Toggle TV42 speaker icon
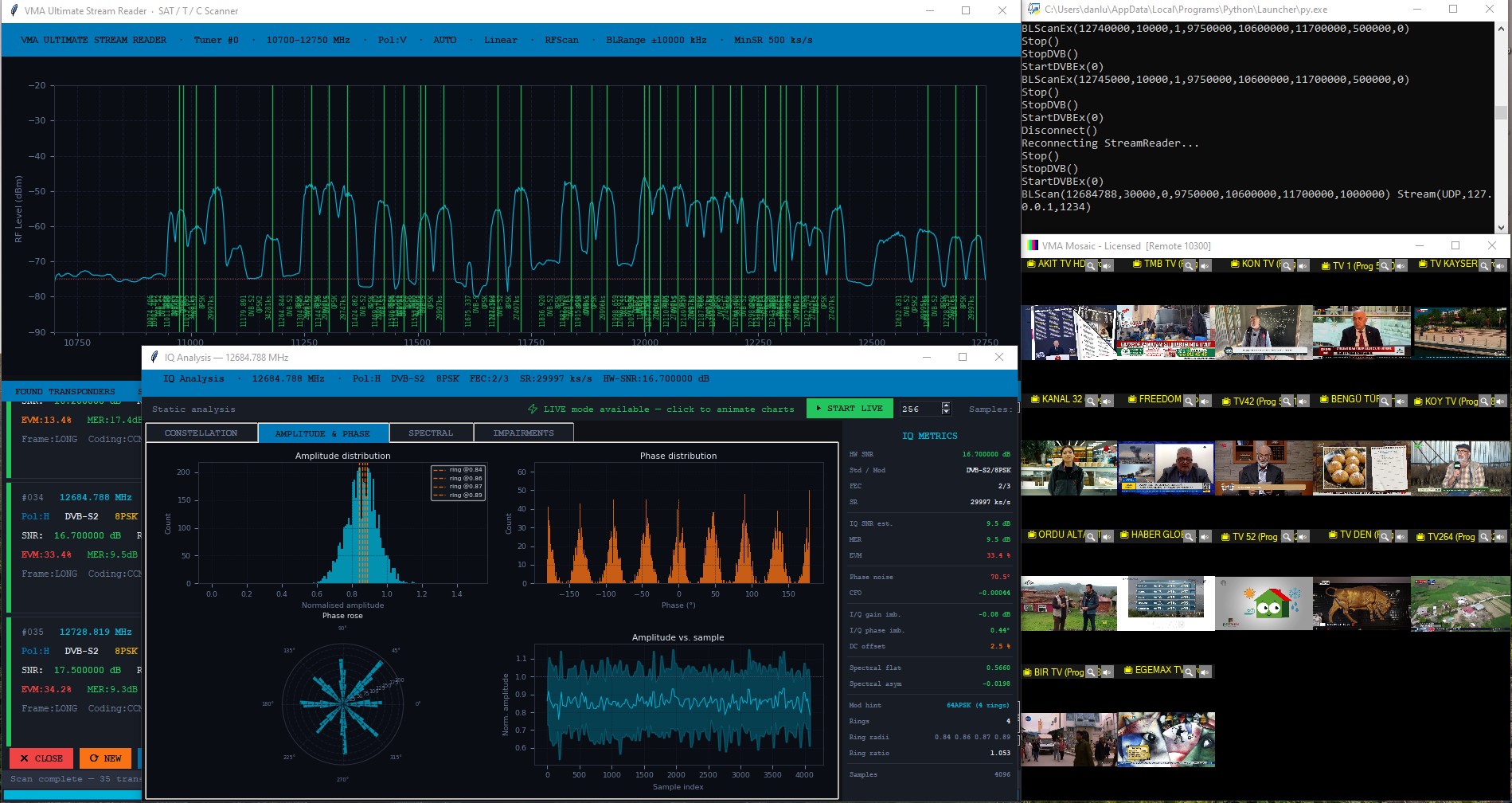This screenshot has width=1512, height=803. point(1303,401)
